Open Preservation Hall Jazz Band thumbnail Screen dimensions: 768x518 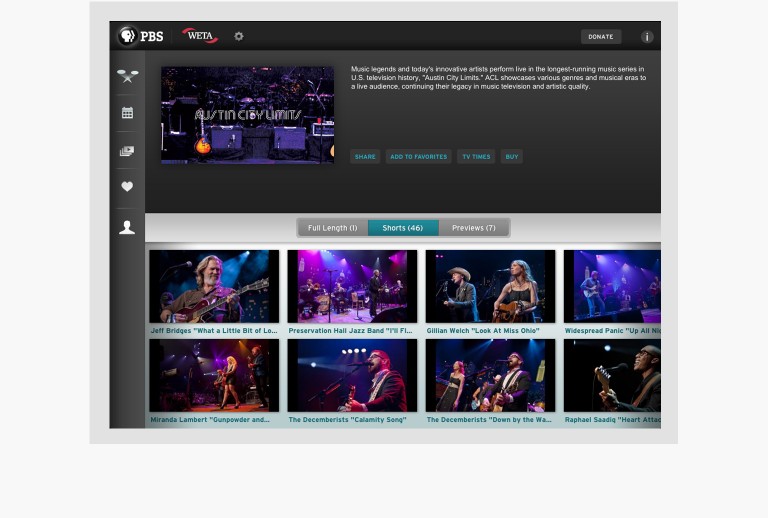point(352,286)
